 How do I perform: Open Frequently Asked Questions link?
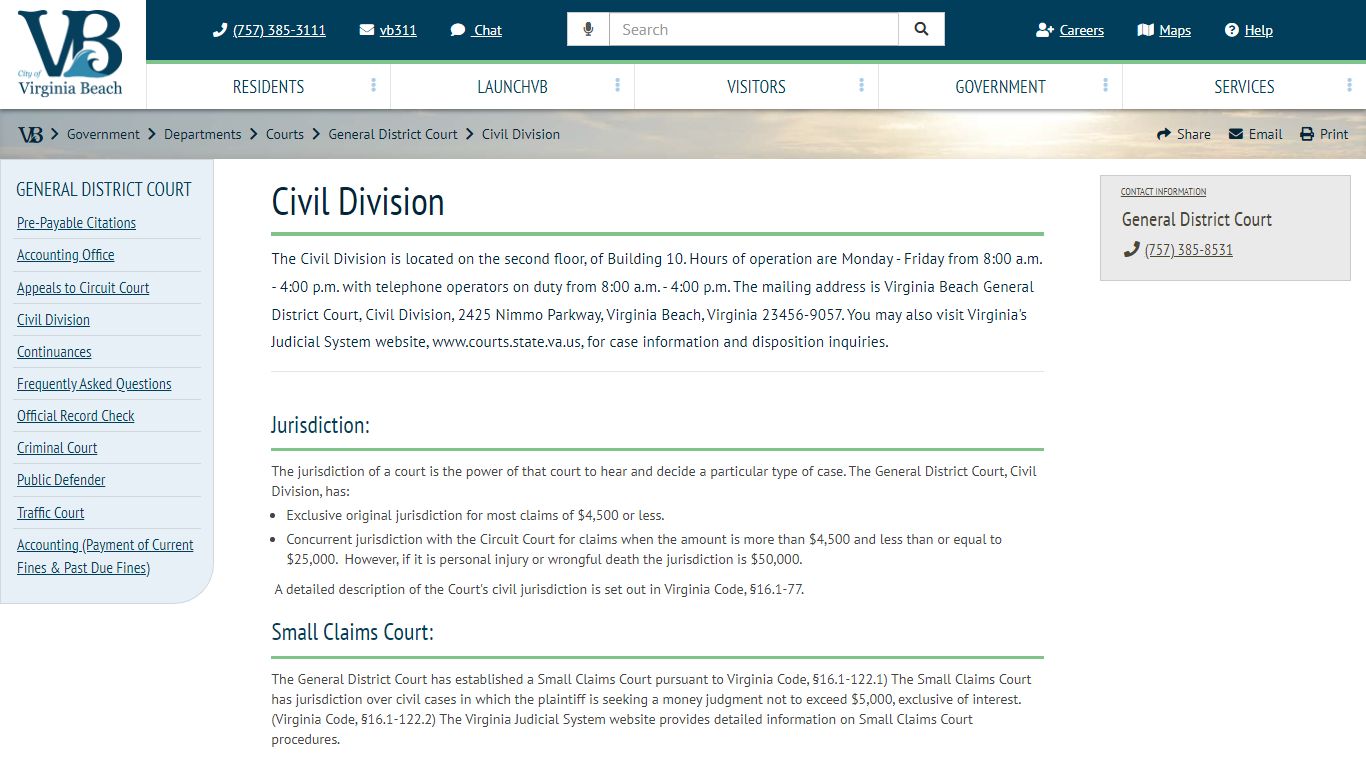(x=94, y=384)
